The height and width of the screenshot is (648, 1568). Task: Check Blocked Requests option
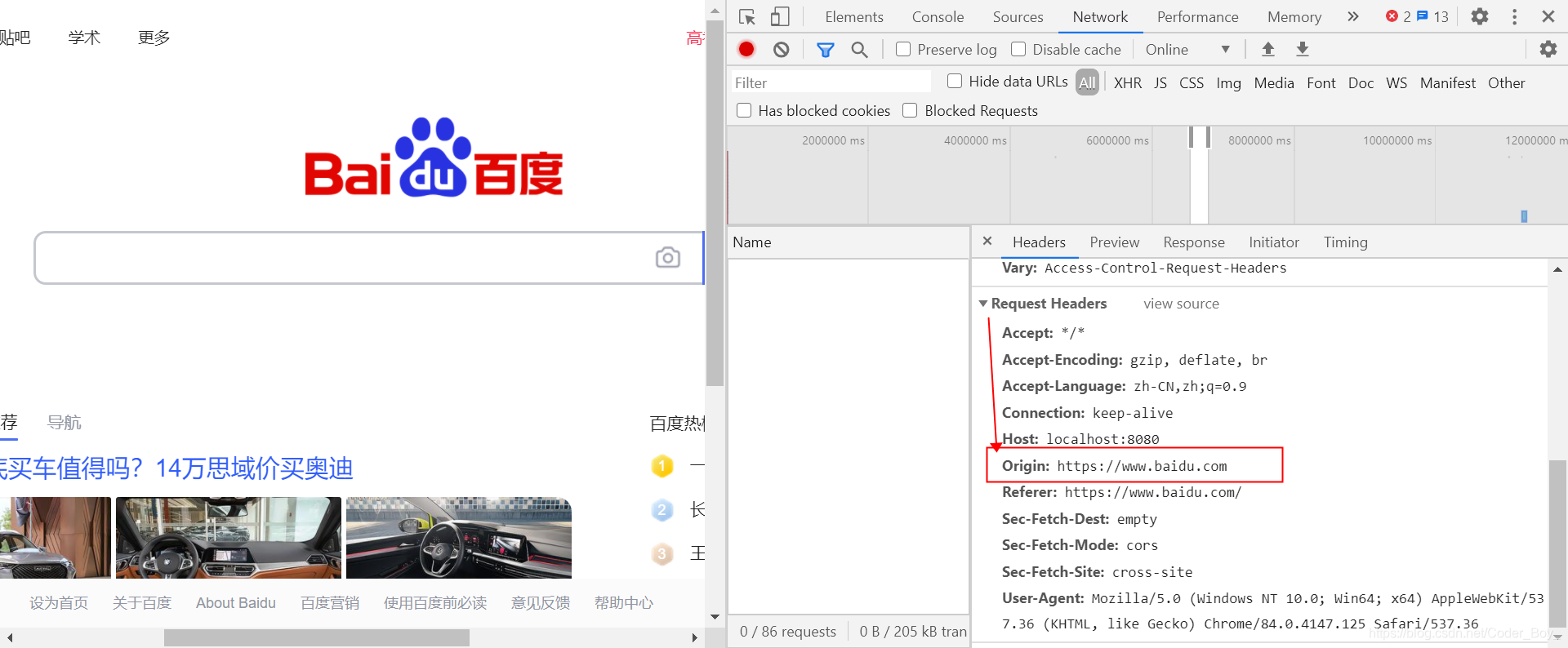[x=910, y=110]
